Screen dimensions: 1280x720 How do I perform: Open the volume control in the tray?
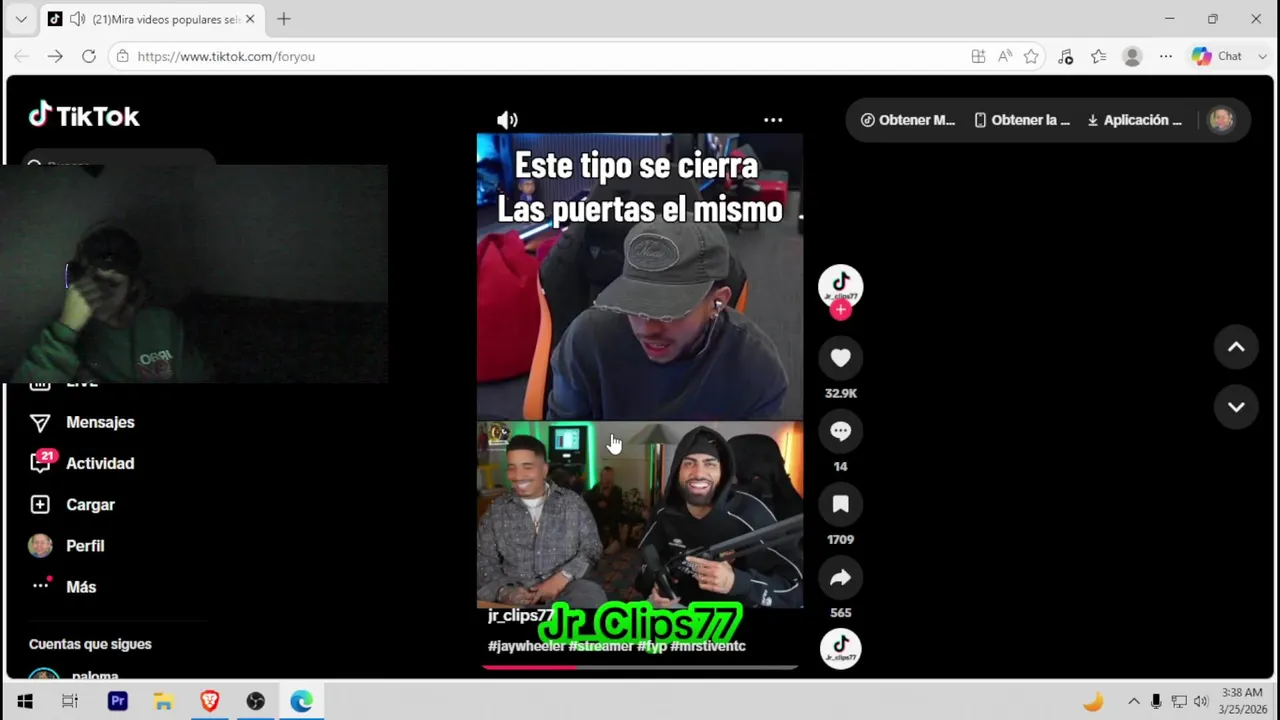point(1201,702)
